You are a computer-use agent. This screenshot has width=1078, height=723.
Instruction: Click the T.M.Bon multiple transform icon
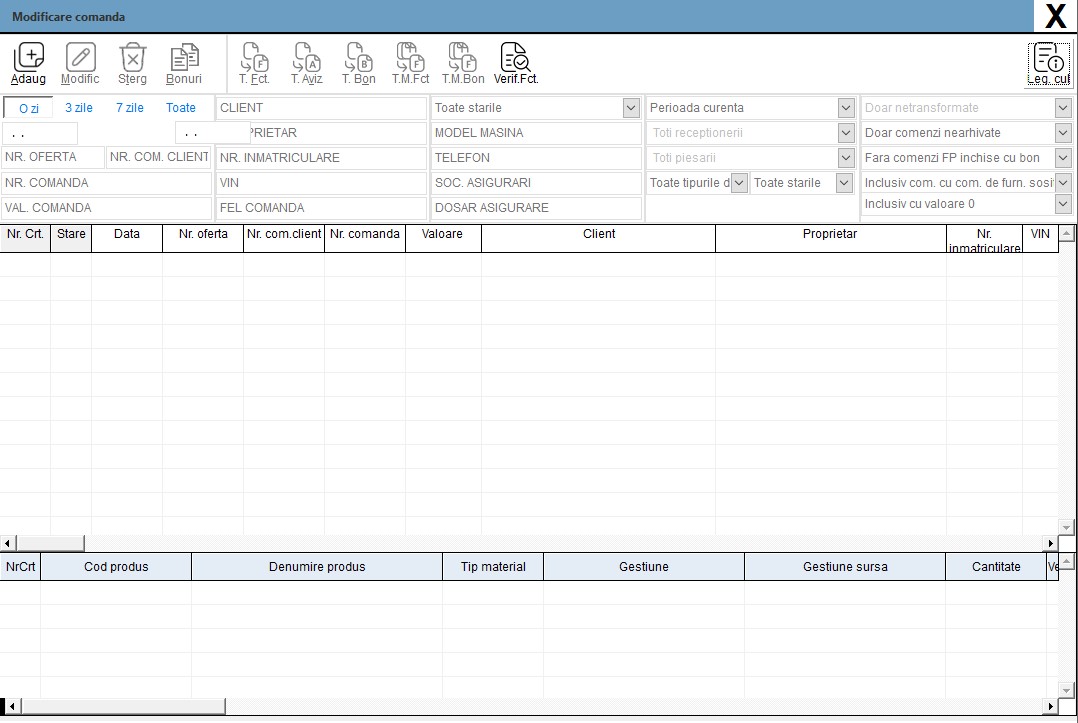click(463, 63)
